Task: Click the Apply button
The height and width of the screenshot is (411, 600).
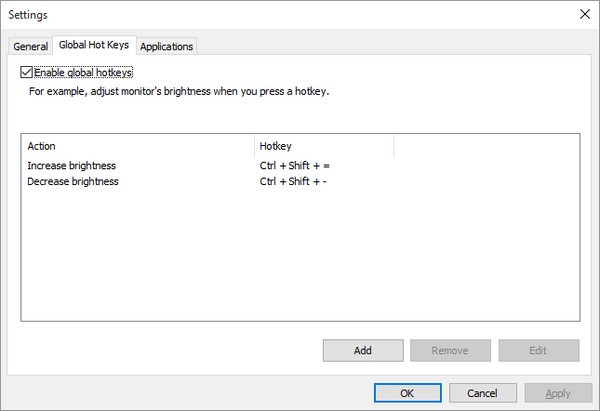Action: (x=559, y=392)
